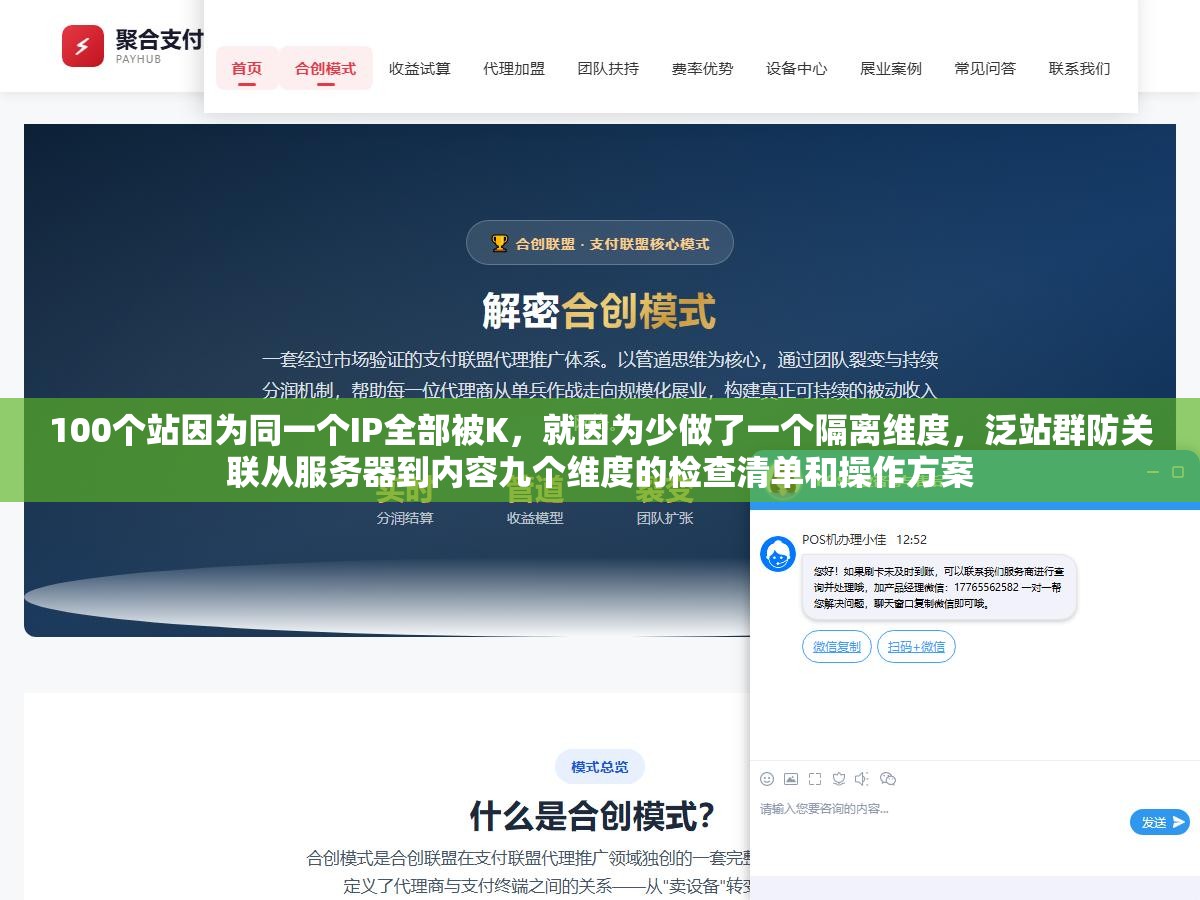This screenshot has width=1200, height=900.
Task: Click the agent's chat message bubble
Action: click(939, 587)
